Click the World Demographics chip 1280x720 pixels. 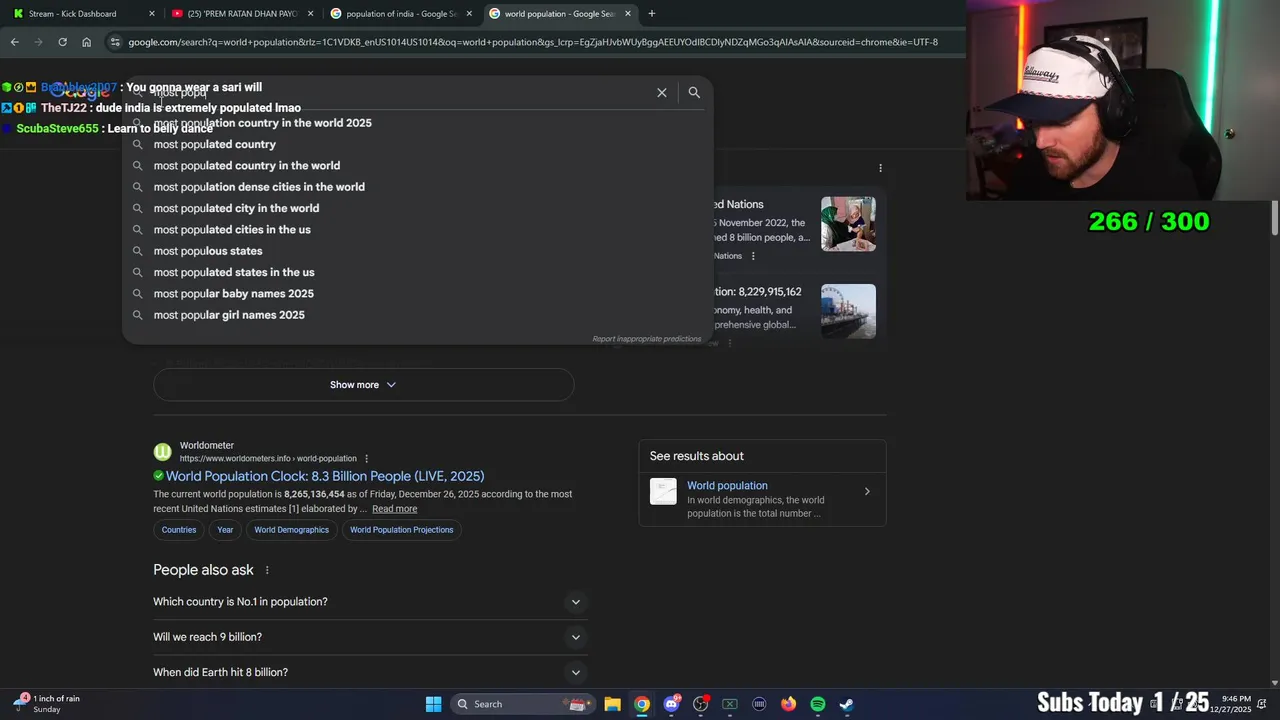[291, 530]
